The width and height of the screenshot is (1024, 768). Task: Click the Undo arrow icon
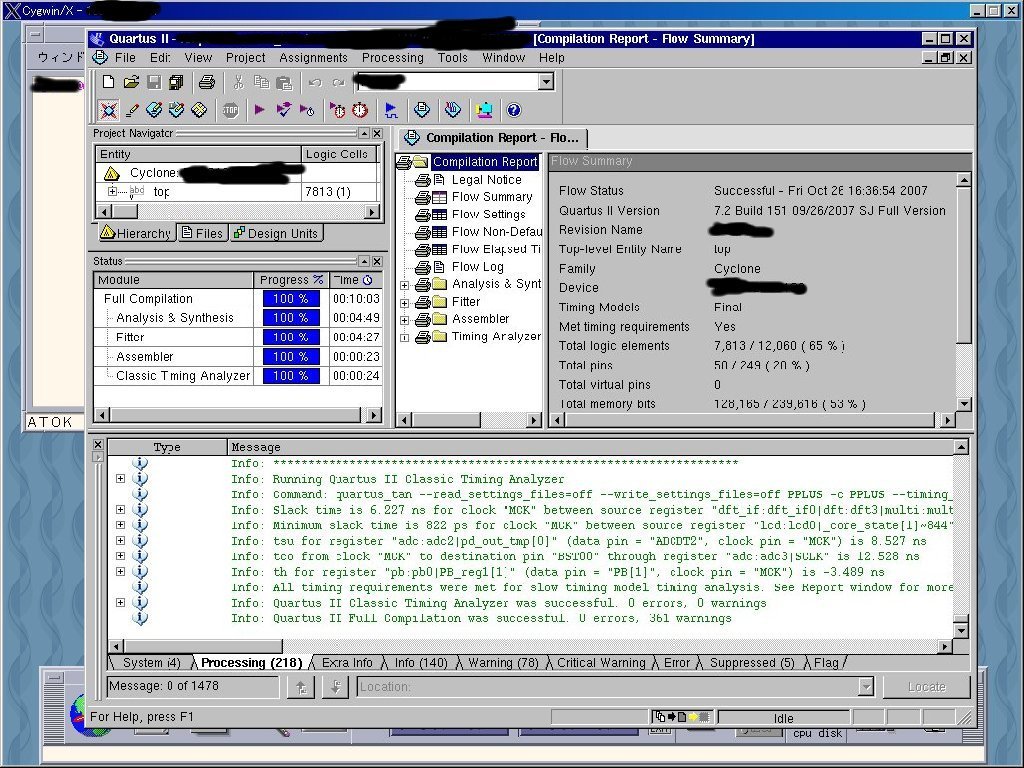315,82
